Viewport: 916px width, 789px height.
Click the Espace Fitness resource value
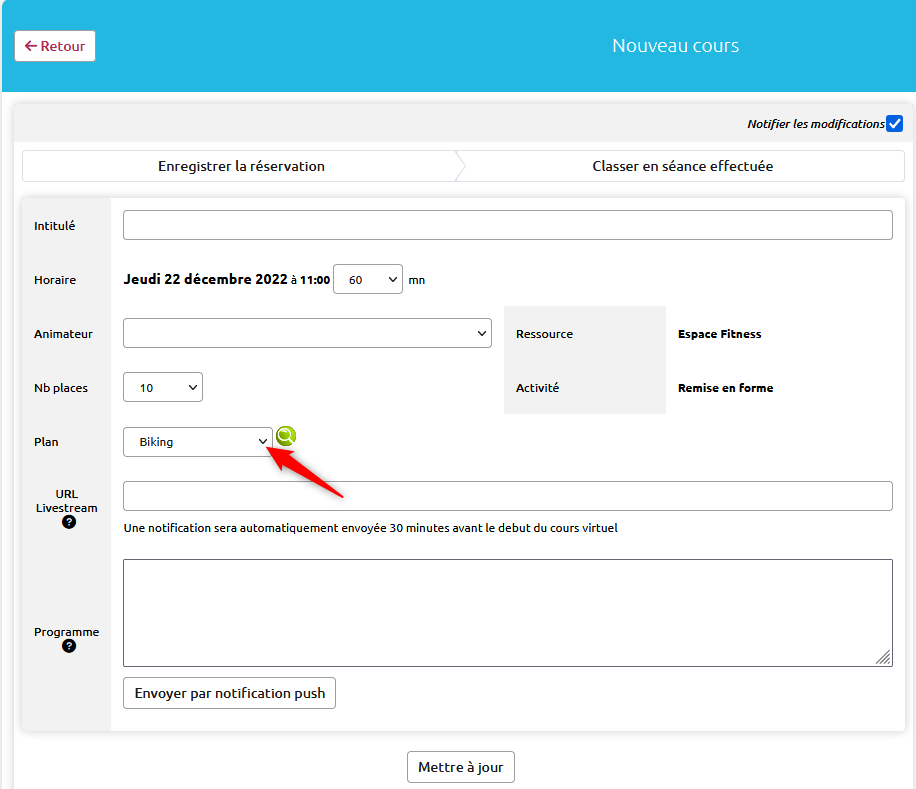(x=720, y=334)
